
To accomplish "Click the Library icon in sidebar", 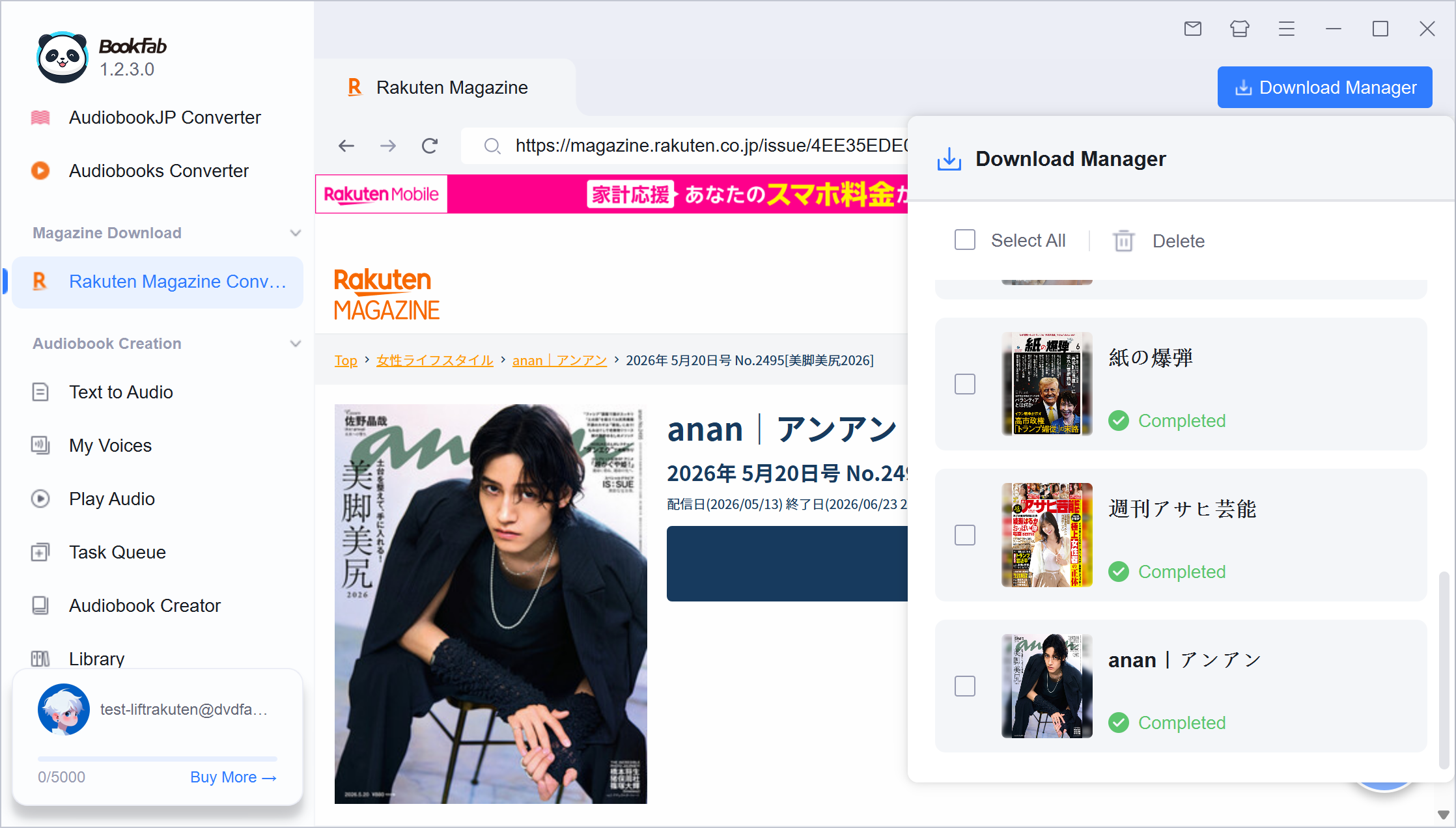I will pyautogui.click(x=40, y=659).
